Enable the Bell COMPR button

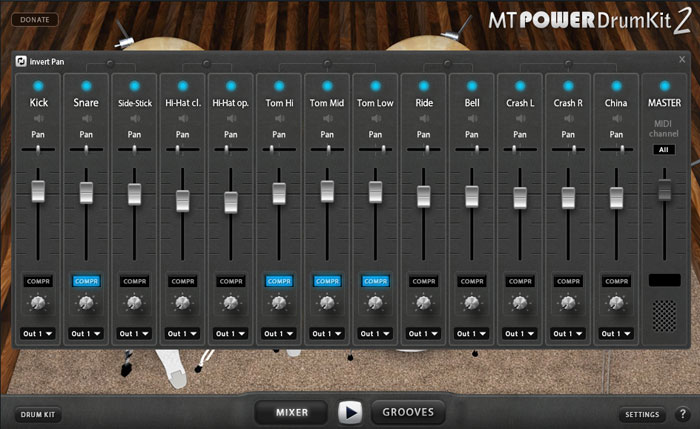(472, 281)
